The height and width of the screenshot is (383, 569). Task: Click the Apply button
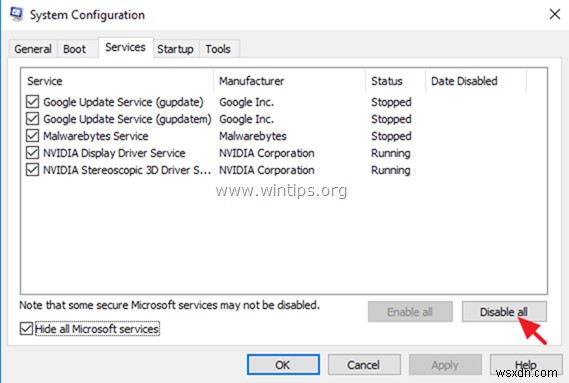[x=445, y=365]
